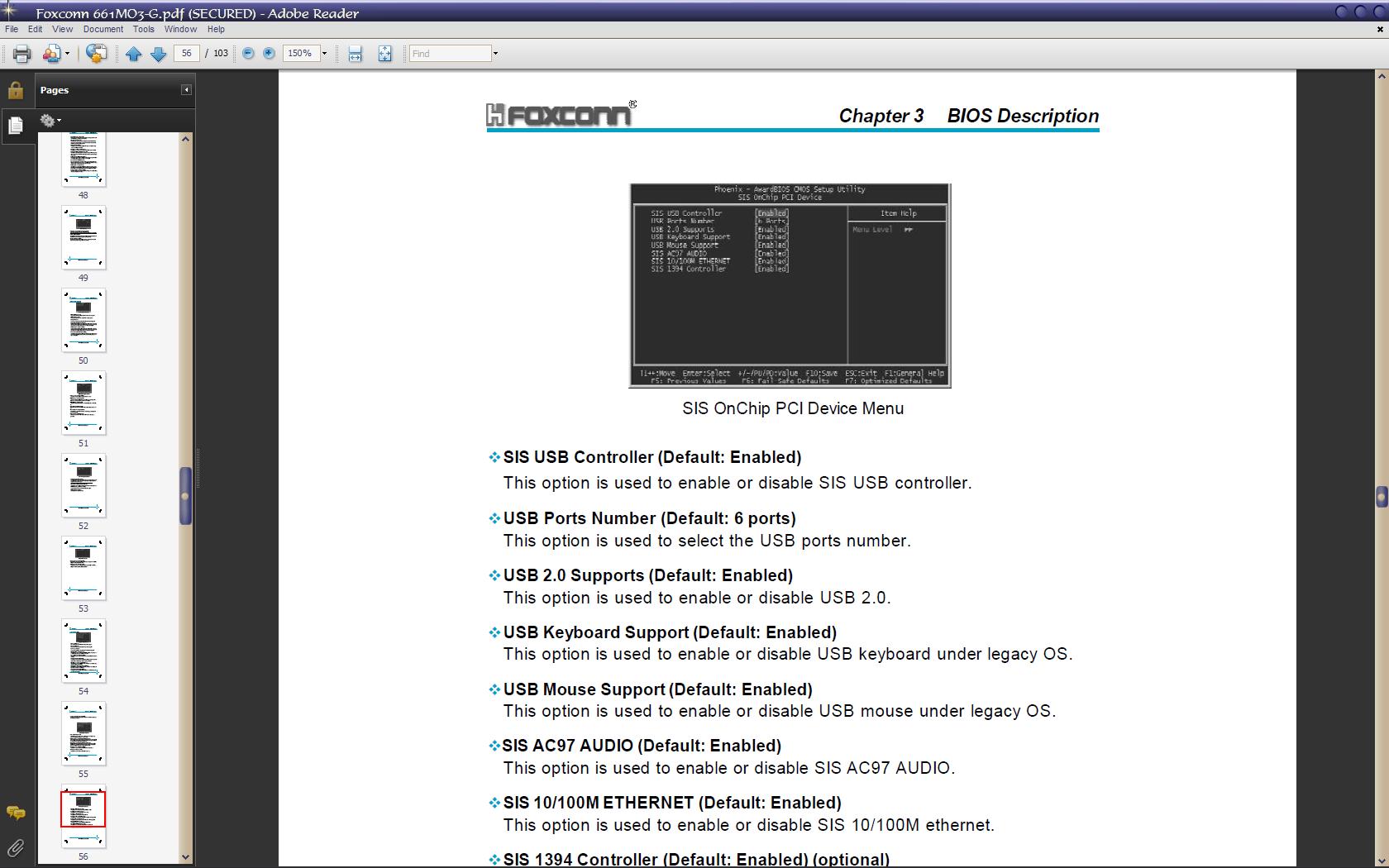The height and width of the screenshot is (868, 1389).
Task: Click the 'Chapter 3 BIOS Description' header text
Action: click(x=969, y=116)
